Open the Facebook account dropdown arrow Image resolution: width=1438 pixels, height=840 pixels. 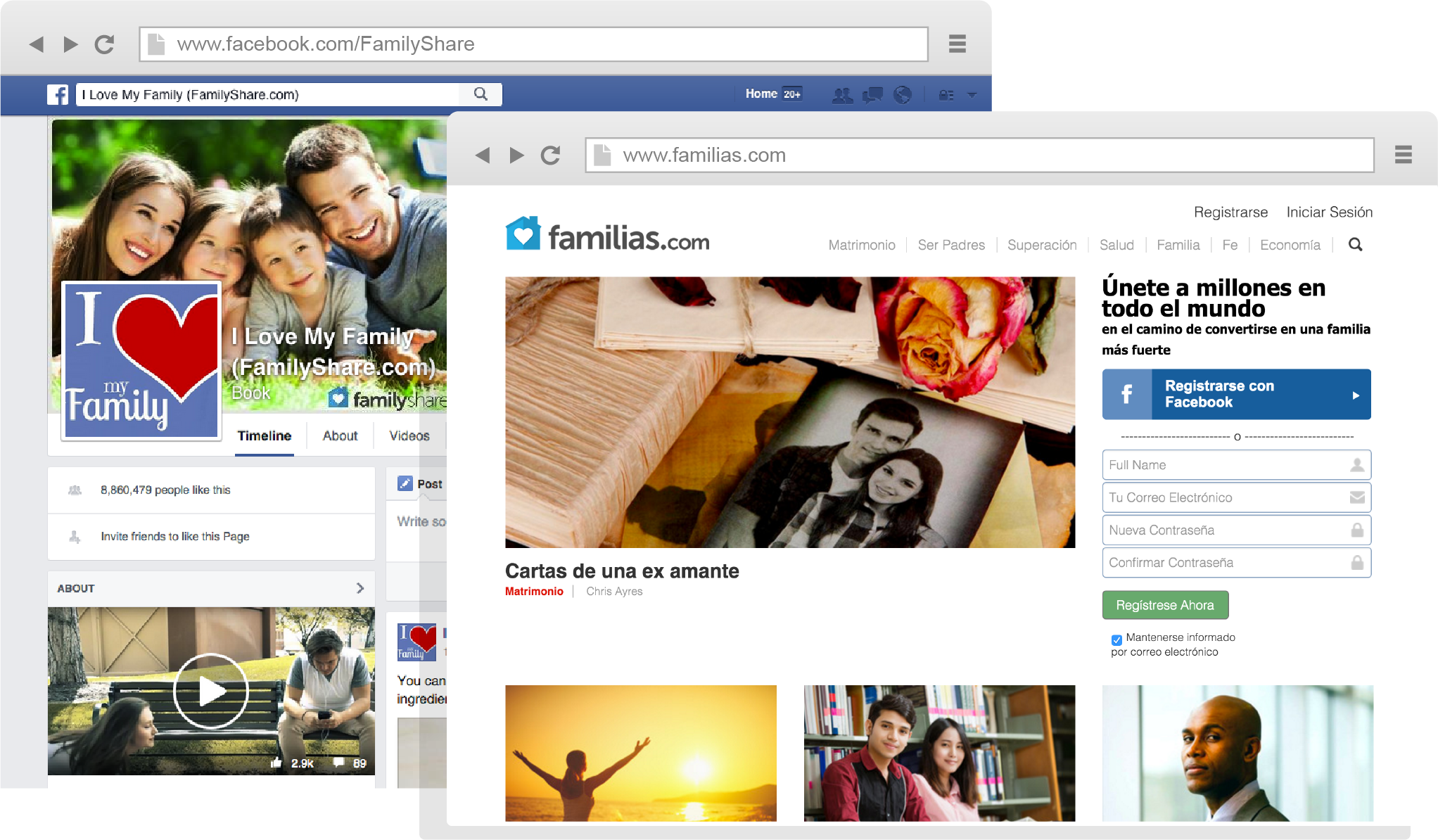coord(972,95)
